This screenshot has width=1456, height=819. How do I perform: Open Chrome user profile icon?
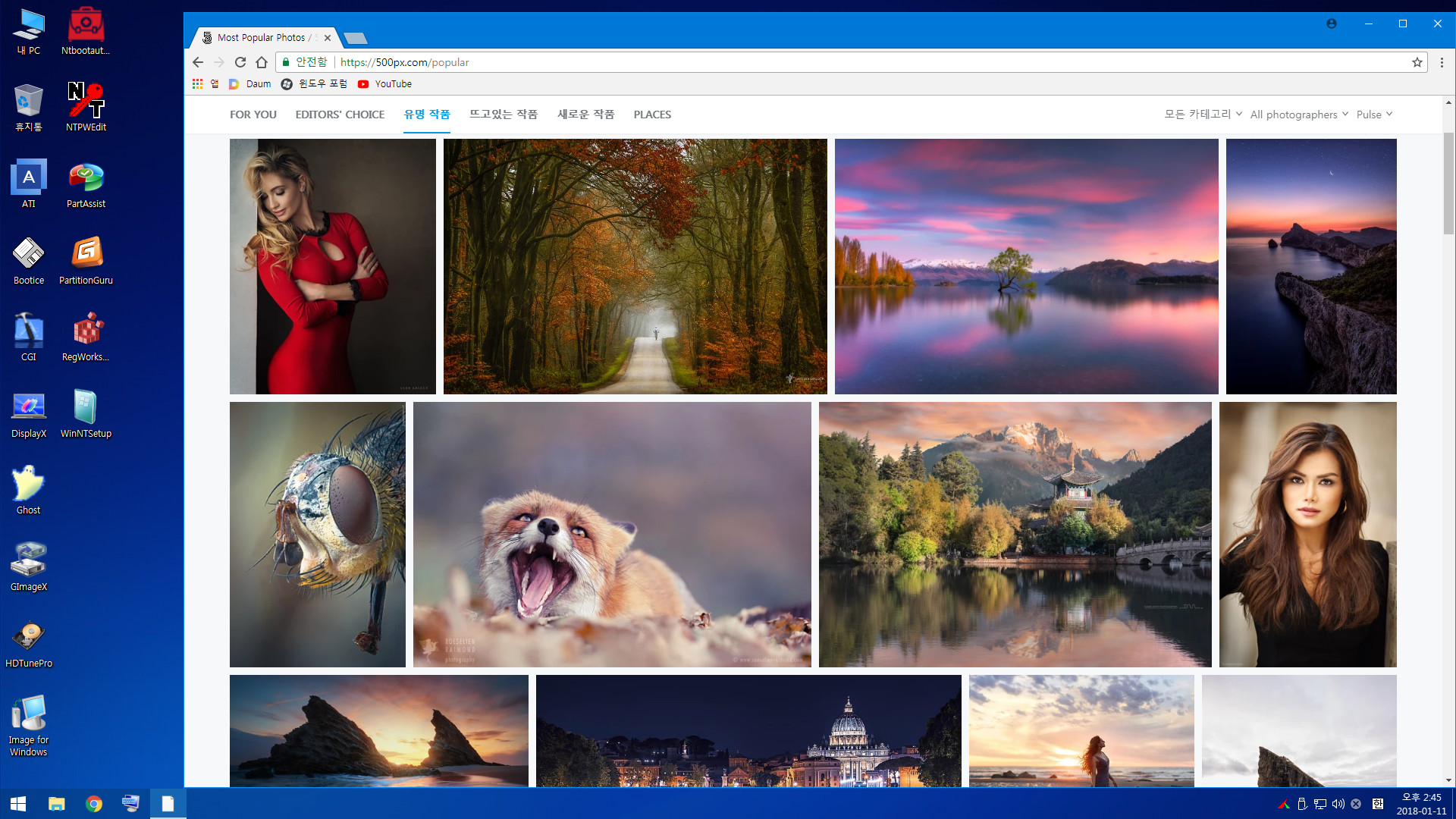[1331, 24]
